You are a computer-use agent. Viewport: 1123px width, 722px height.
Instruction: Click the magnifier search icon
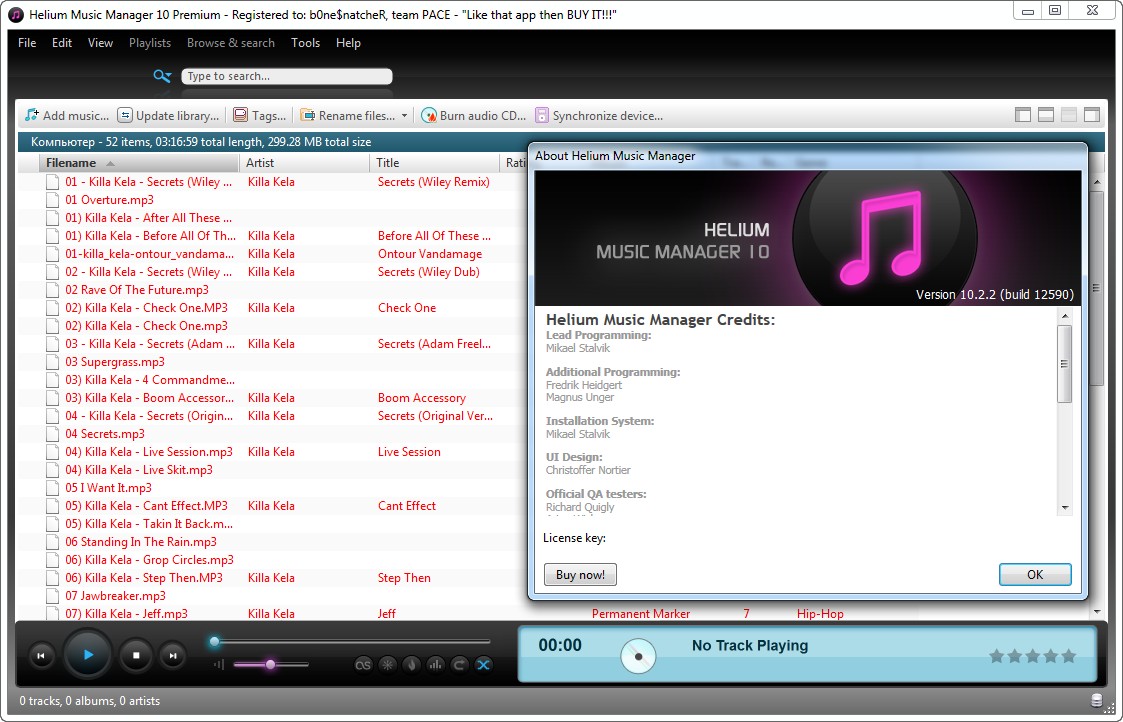[163, 76]
